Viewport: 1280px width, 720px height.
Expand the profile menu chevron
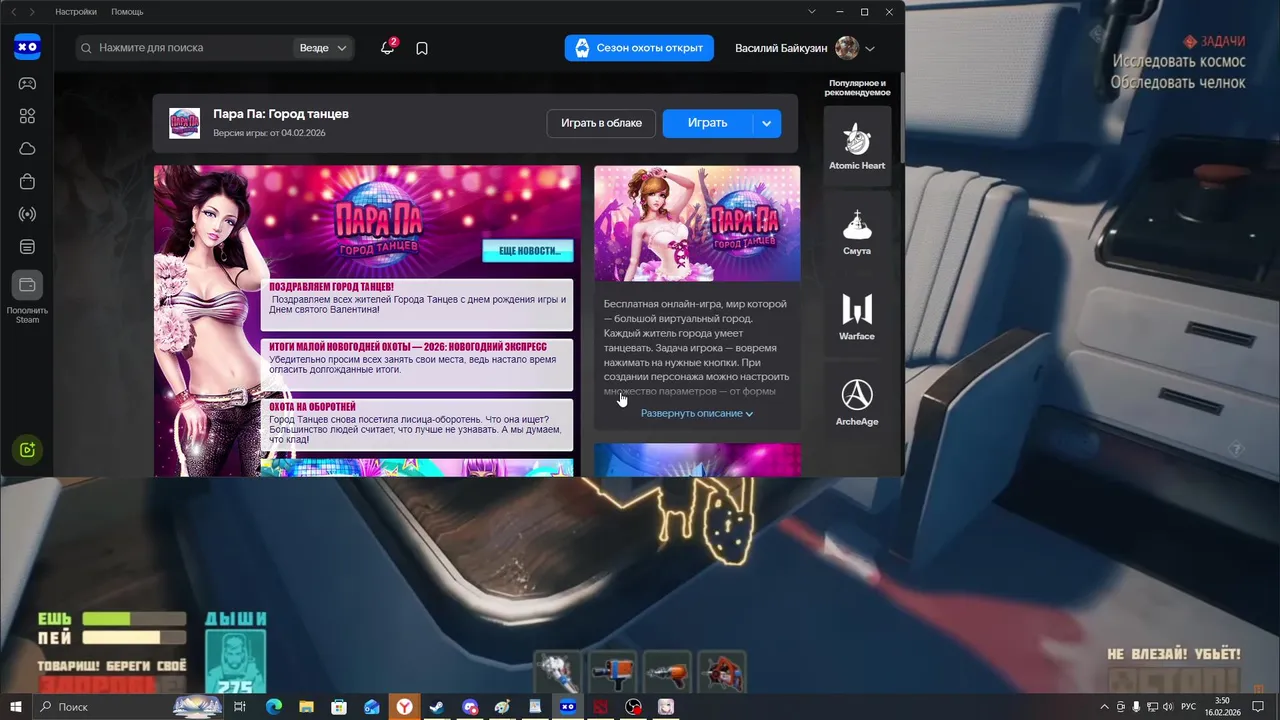point(870,49)
